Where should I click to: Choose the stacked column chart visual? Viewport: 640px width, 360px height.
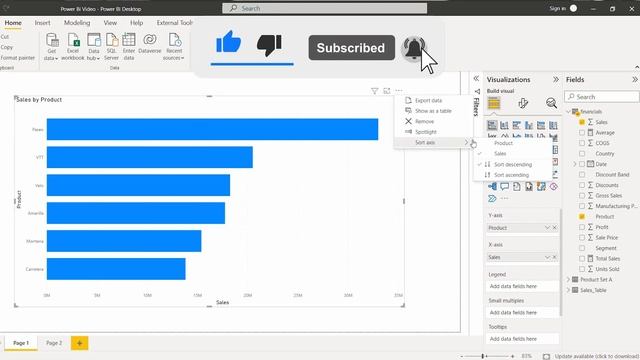tap(504, 125)
